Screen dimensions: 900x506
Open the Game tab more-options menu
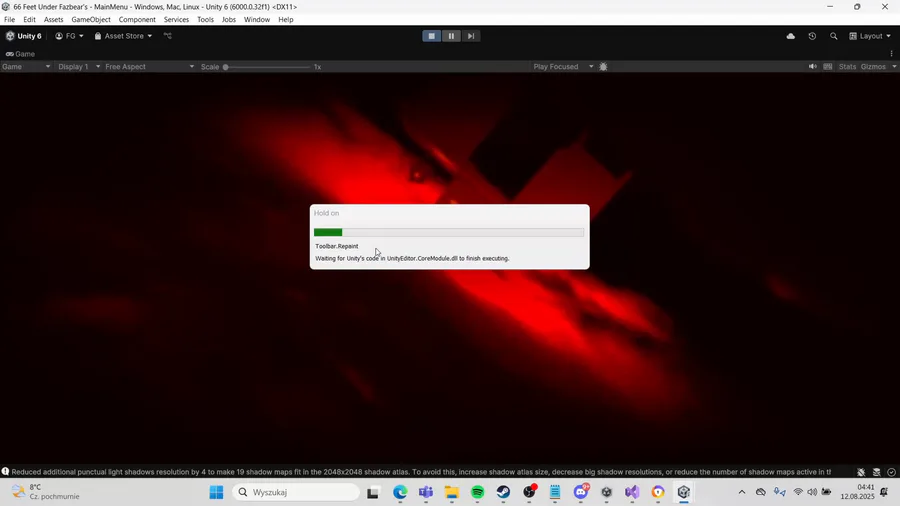tap(891, 53)
